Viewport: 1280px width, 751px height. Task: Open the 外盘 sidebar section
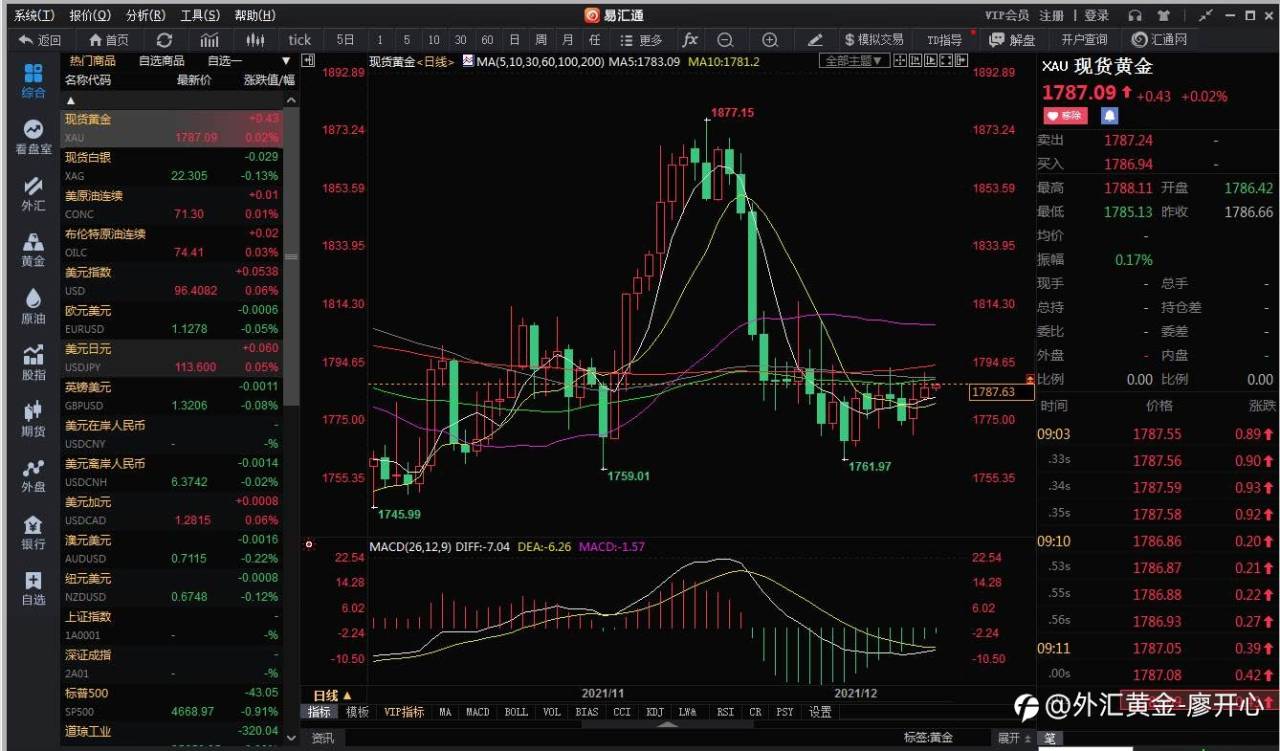coord(33,476)
